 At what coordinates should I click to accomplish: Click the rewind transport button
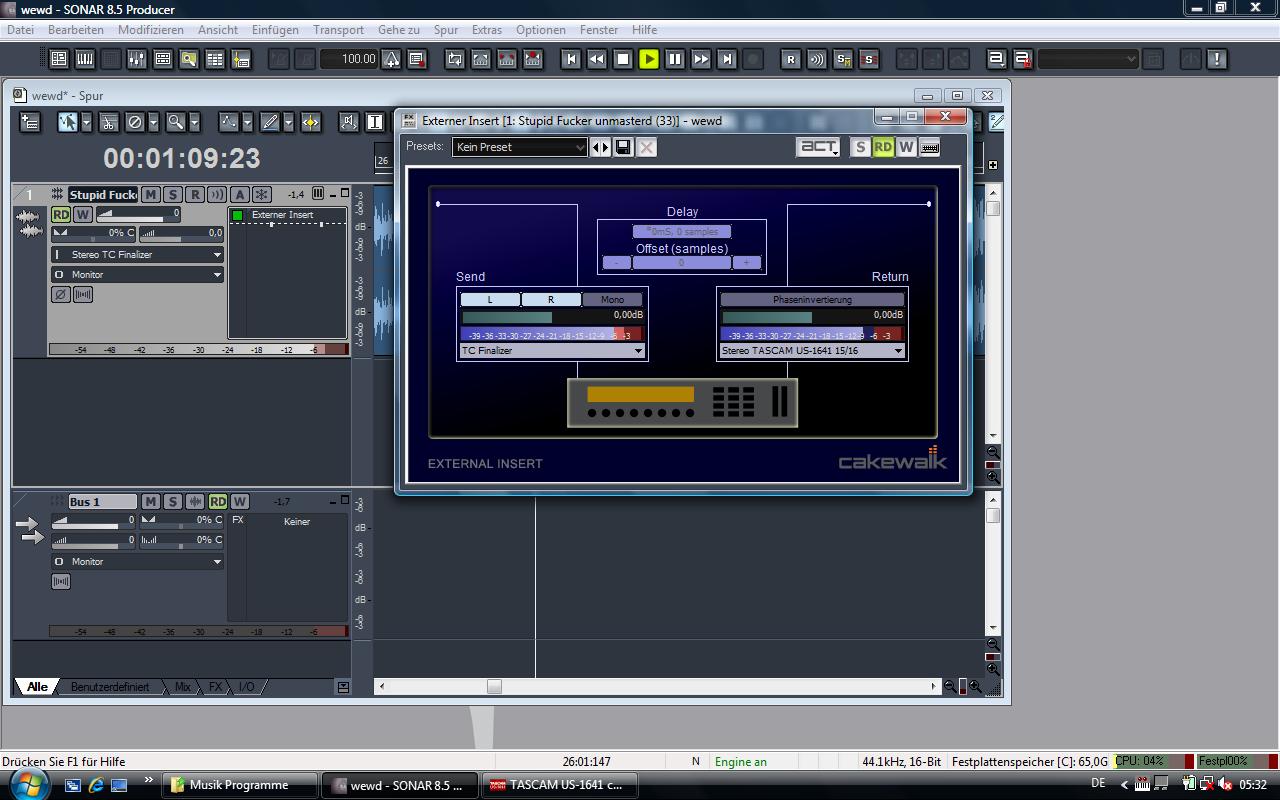[597, 59]
